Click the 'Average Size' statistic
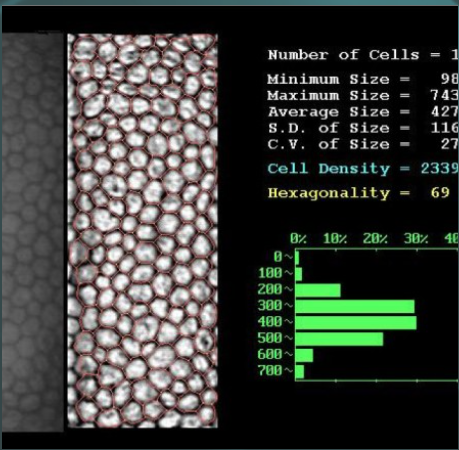This screenshot has height=450, width=459. 363,112
